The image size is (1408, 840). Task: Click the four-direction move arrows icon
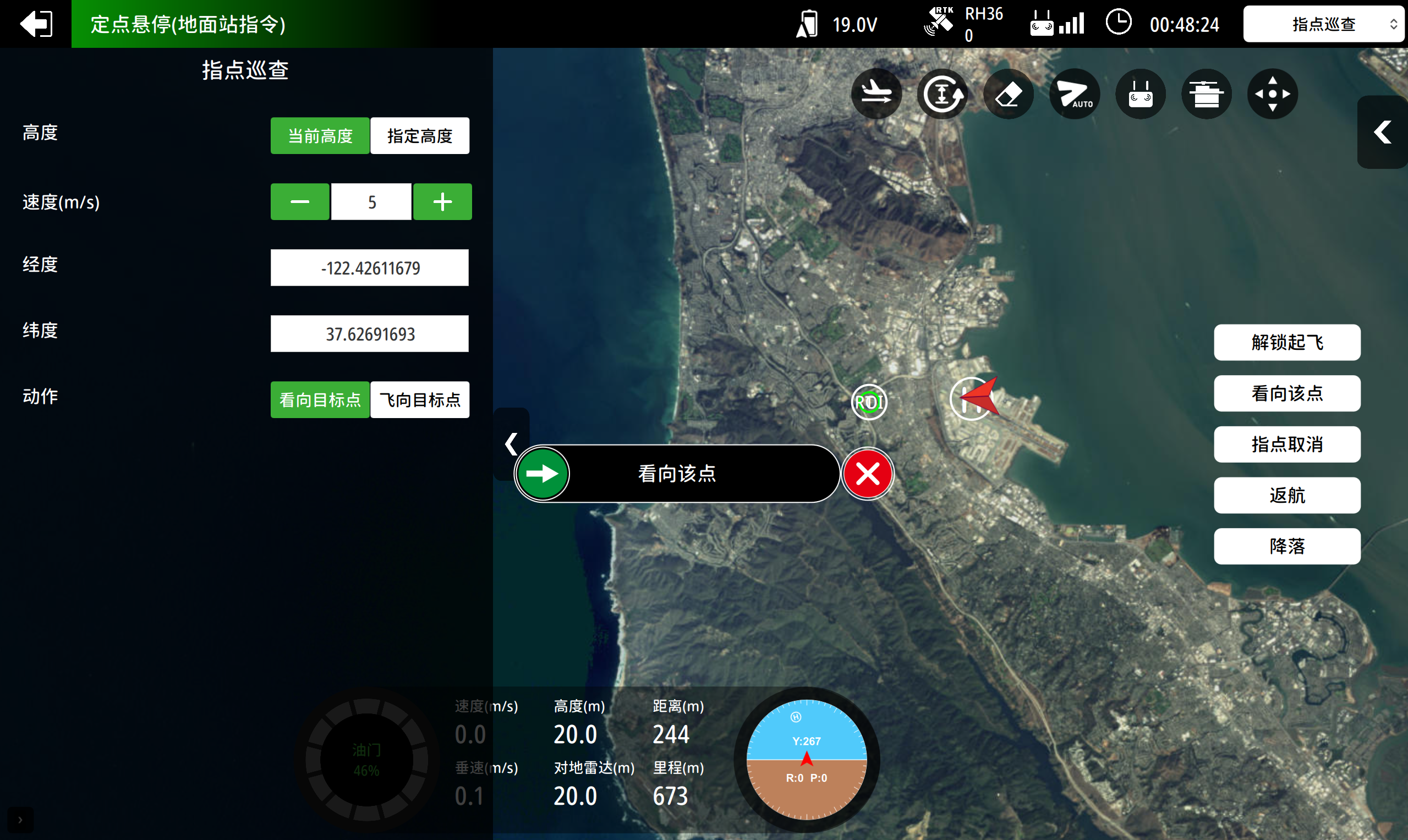pos(1272,94)
